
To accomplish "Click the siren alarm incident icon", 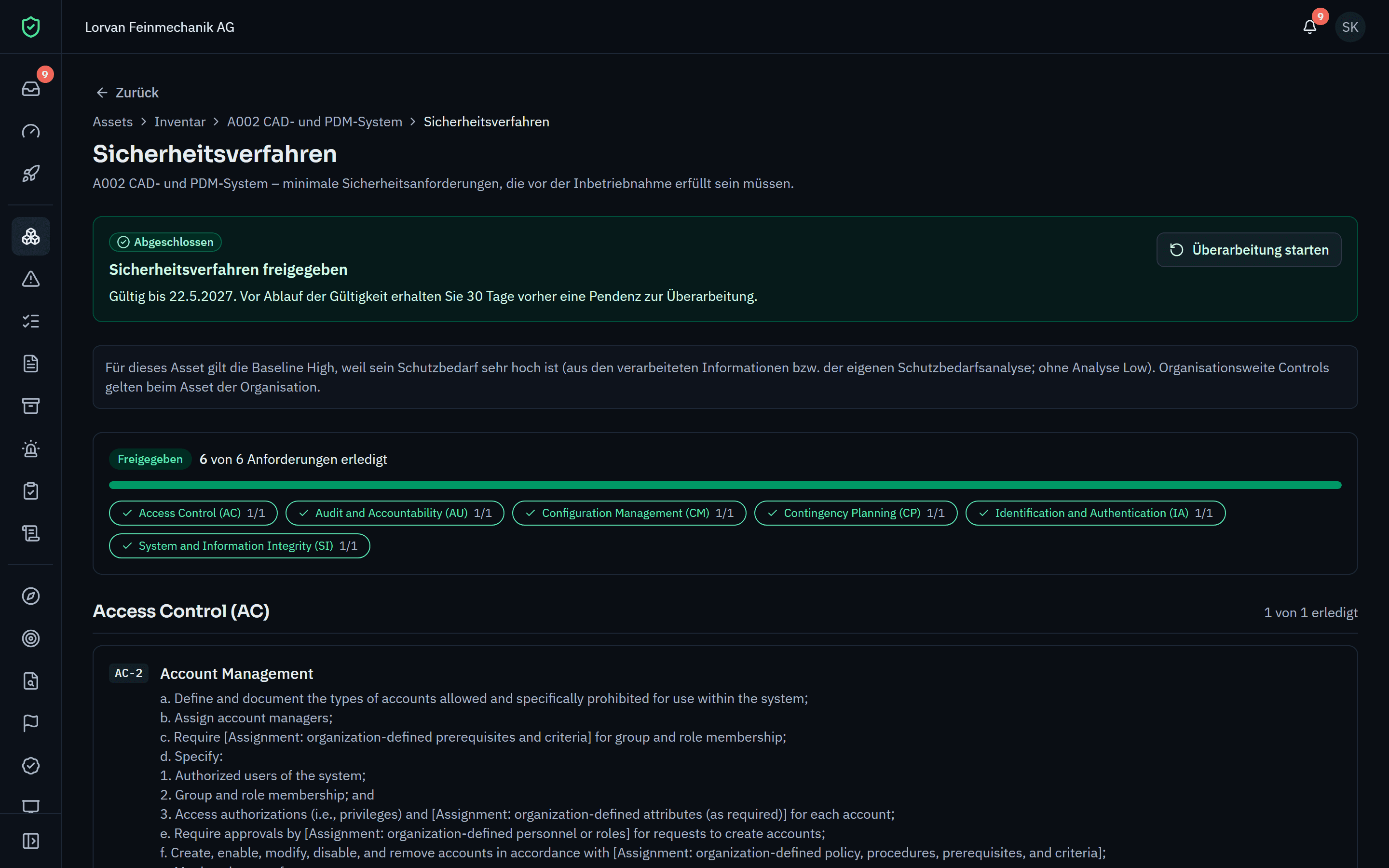I will [31, 449].
